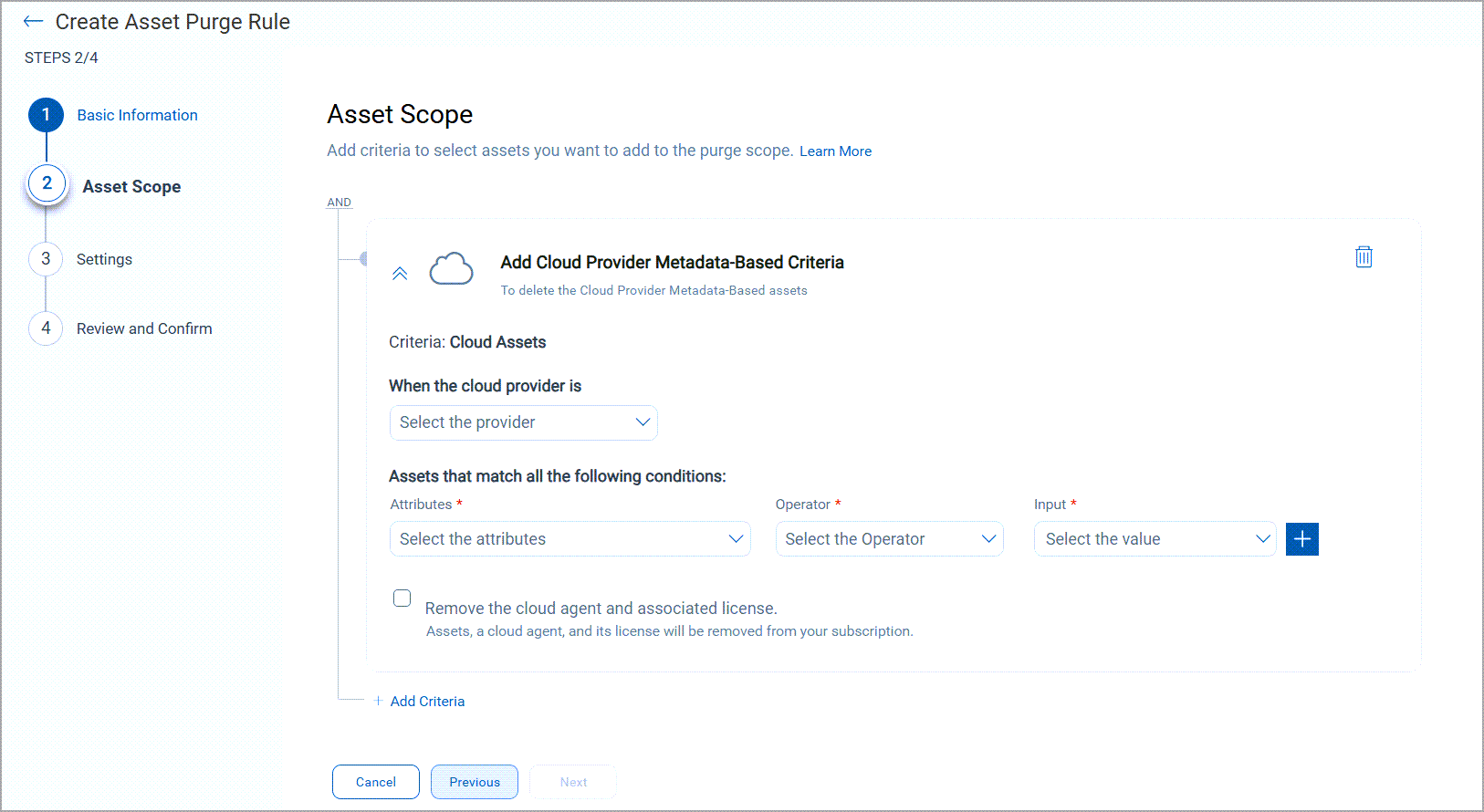Open the Select the value dropdown
The height and width of the screenshot is (812, 1484).
click(1155, 539)
